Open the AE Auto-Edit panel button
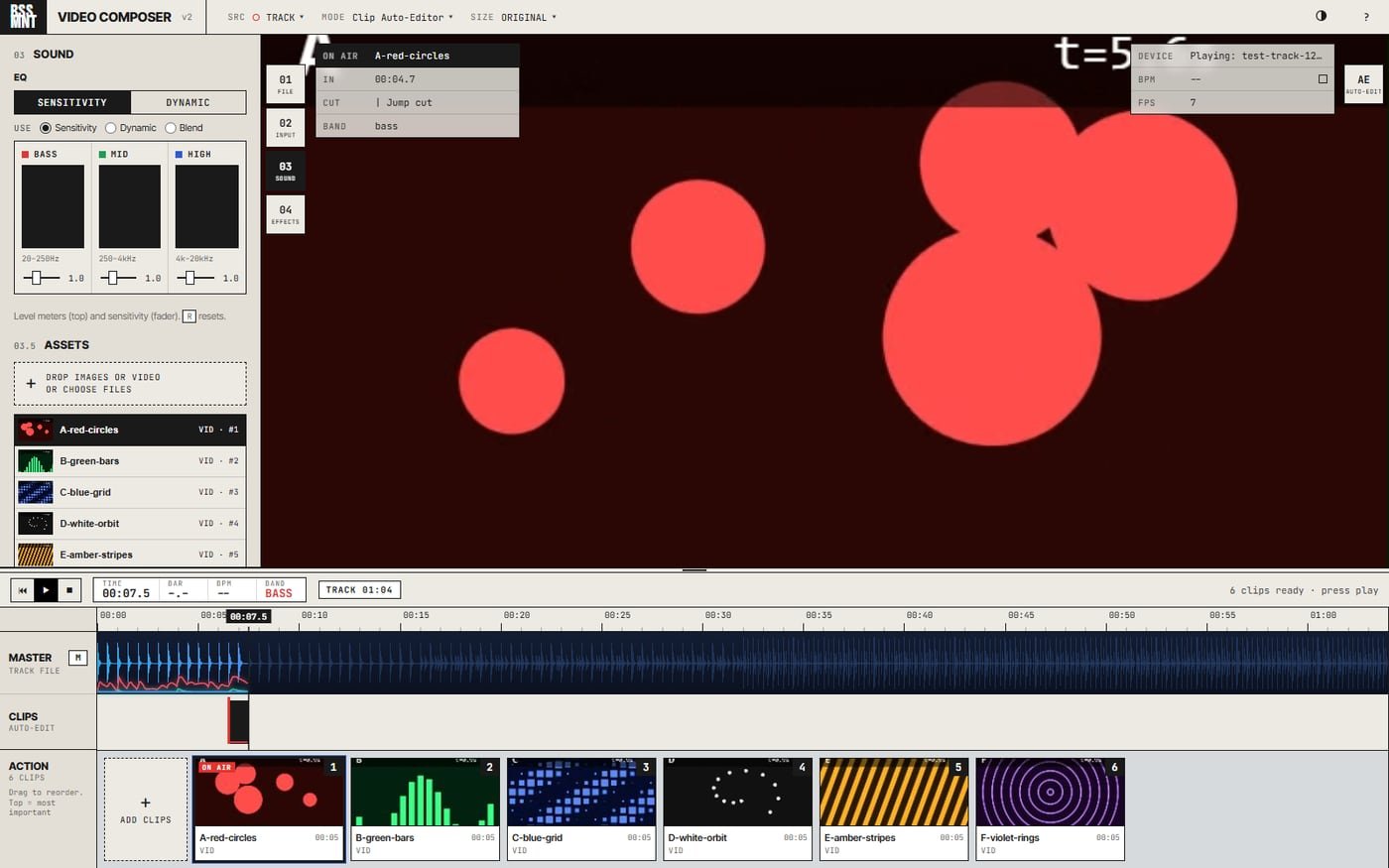Viewport: 1389px width, 868px height. tap(1363, 83)
